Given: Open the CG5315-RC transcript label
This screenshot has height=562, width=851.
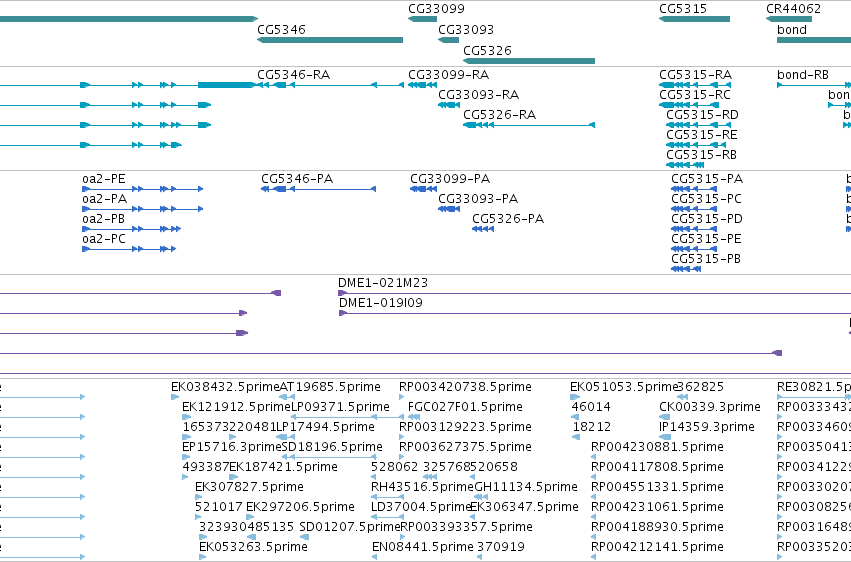Looking at the screenshot, I should point(695,95).
